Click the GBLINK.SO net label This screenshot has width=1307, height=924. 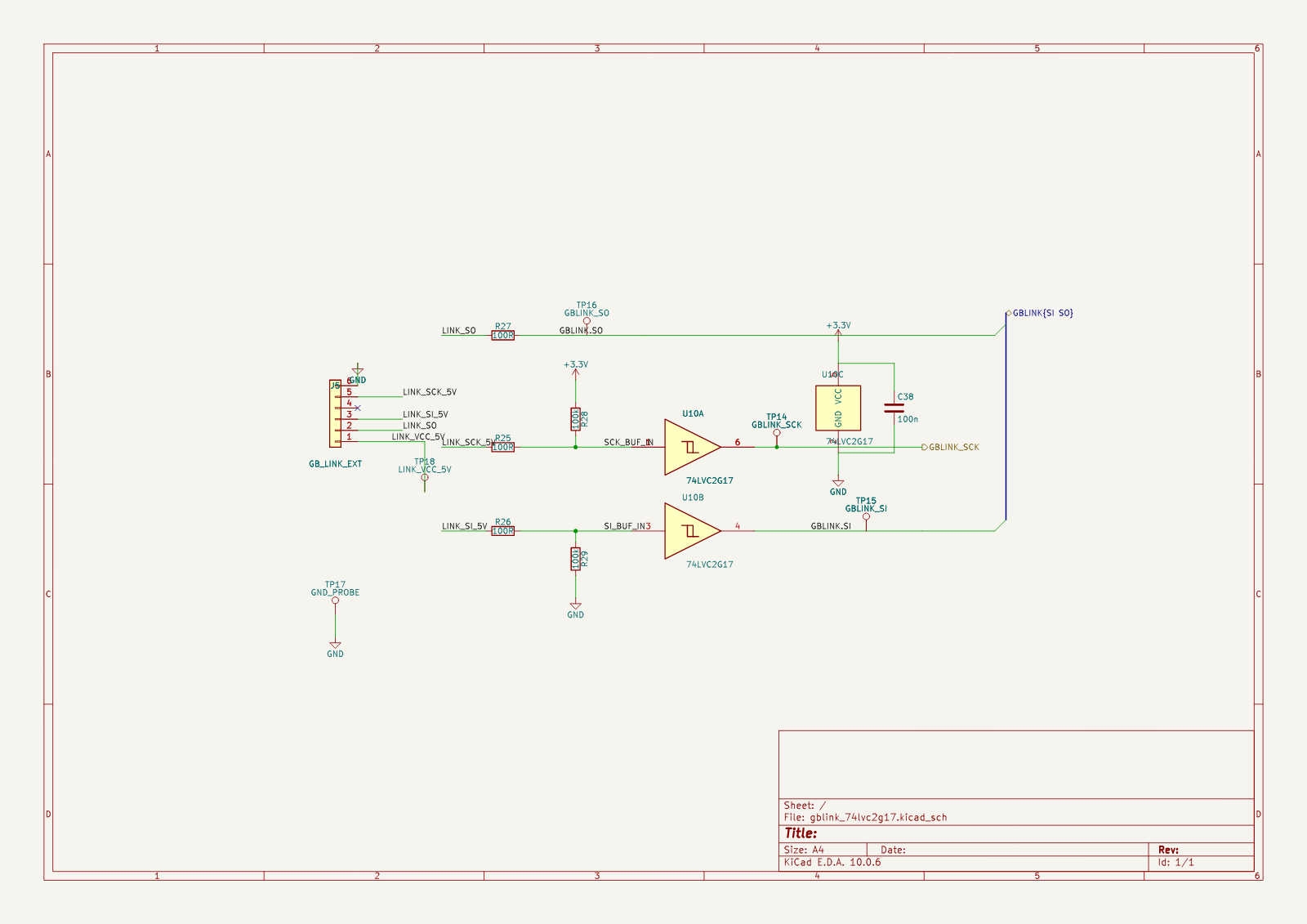pyautogui.click(x=581, y=331)
